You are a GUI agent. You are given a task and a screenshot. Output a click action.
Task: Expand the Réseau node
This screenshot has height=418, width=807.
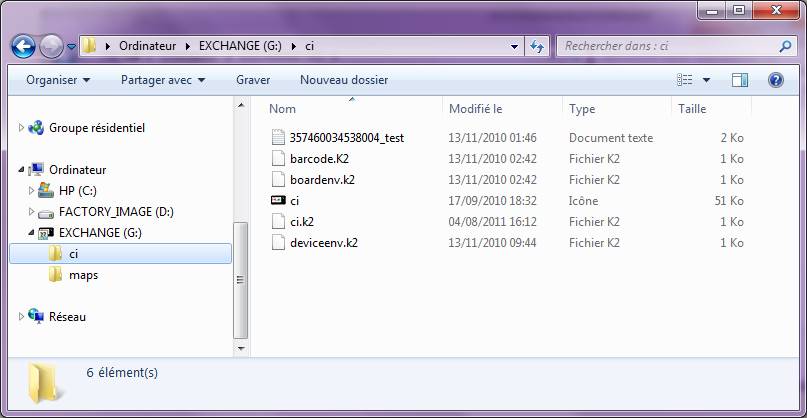(21, 317)
